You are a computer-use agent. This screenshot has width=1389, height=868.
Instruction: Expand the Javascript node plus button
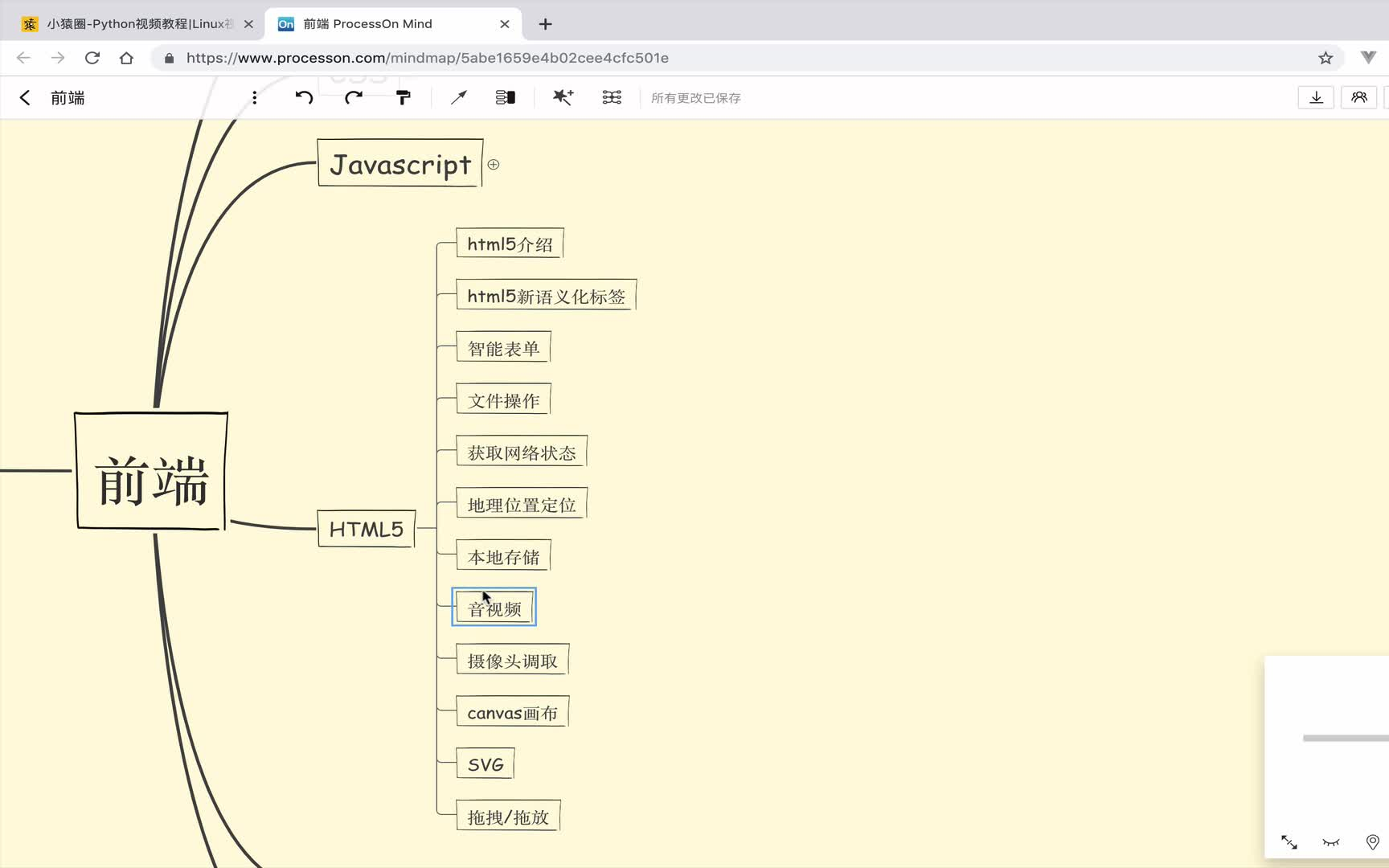(494, 164)
